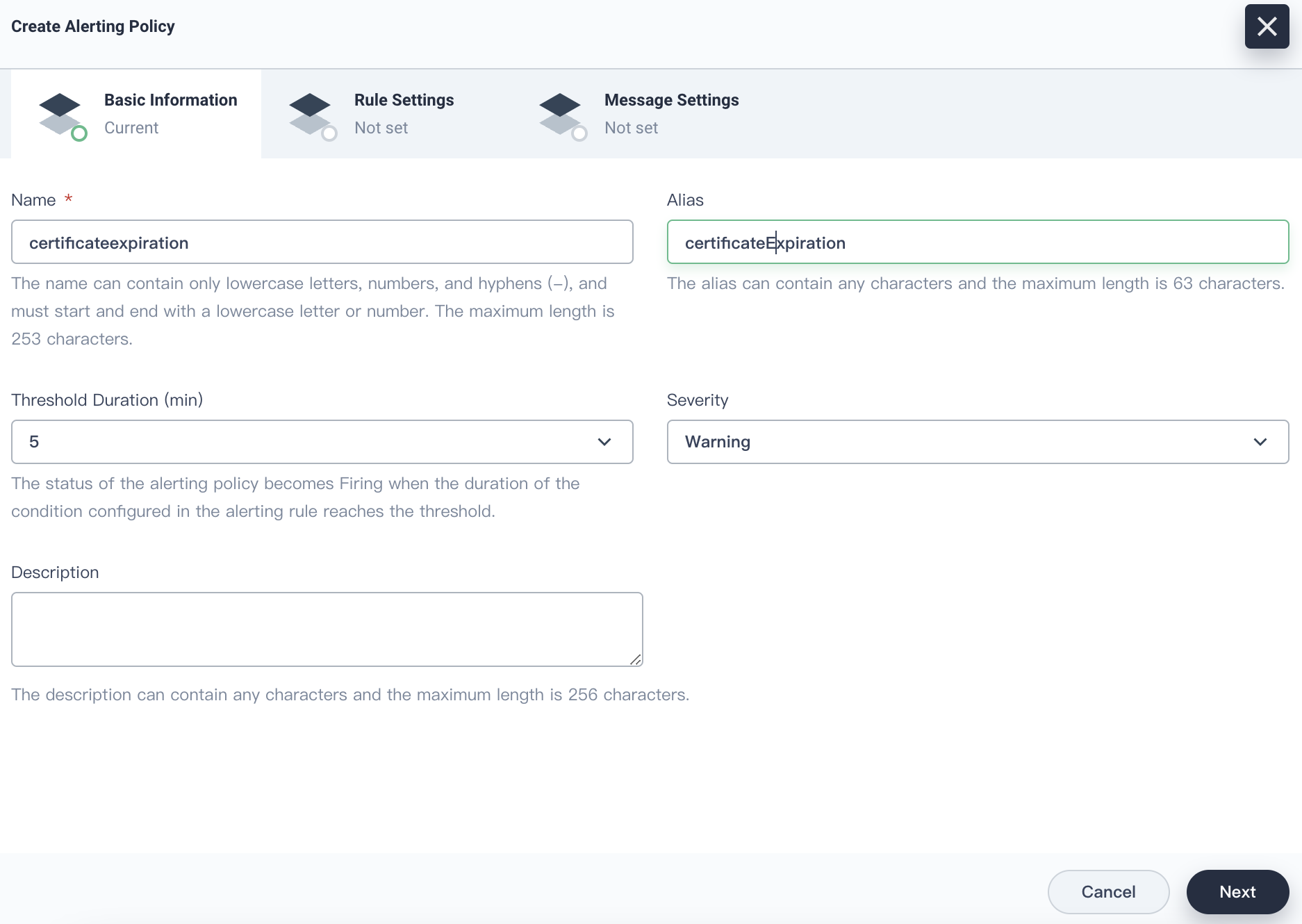The image size is (1302, 924).
Task: Click the Alias field showing certificateExpiration
Action: point(978,242)
